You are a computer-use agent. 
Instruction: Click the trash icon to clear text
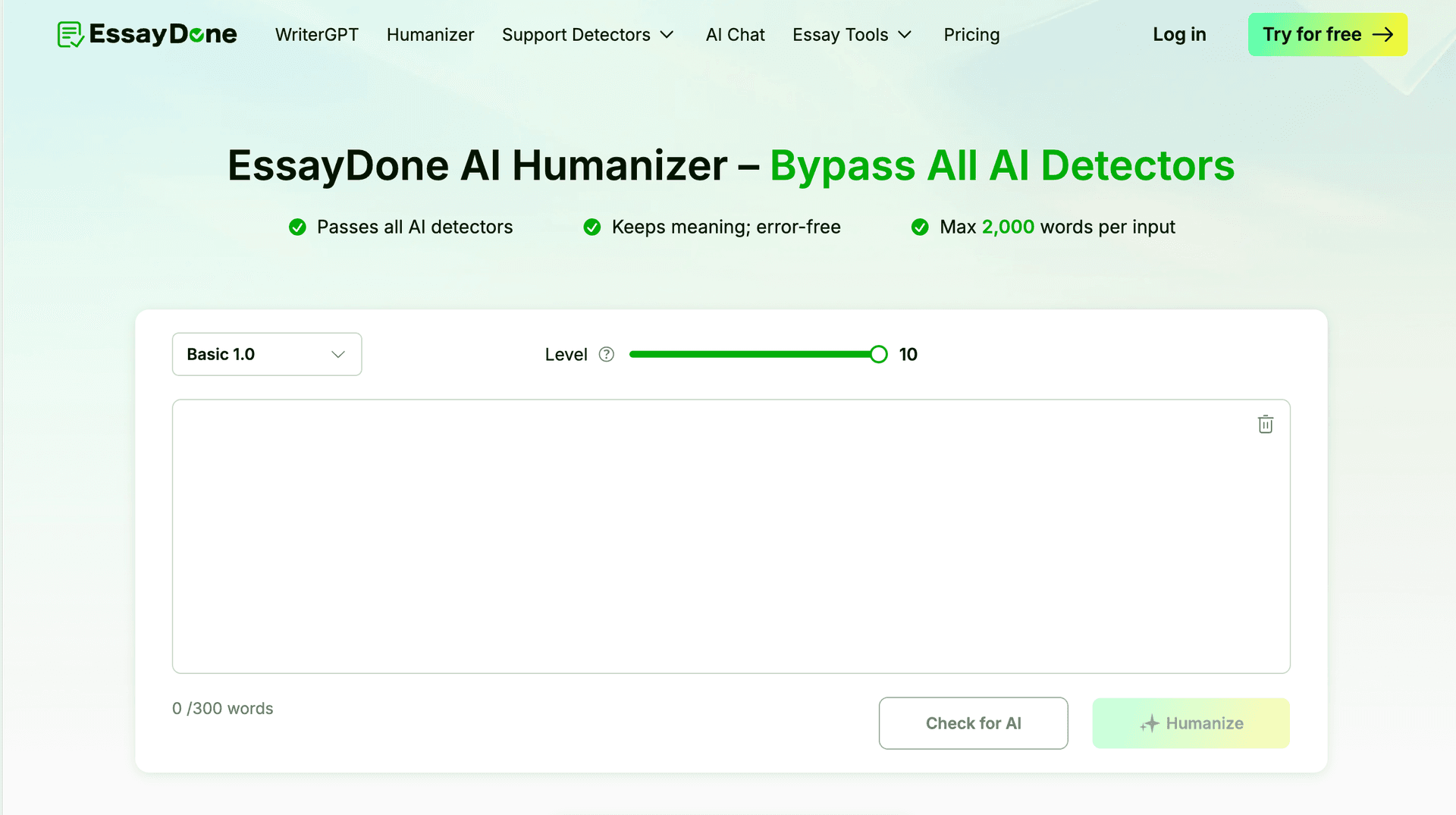(x=1266, y=424)
